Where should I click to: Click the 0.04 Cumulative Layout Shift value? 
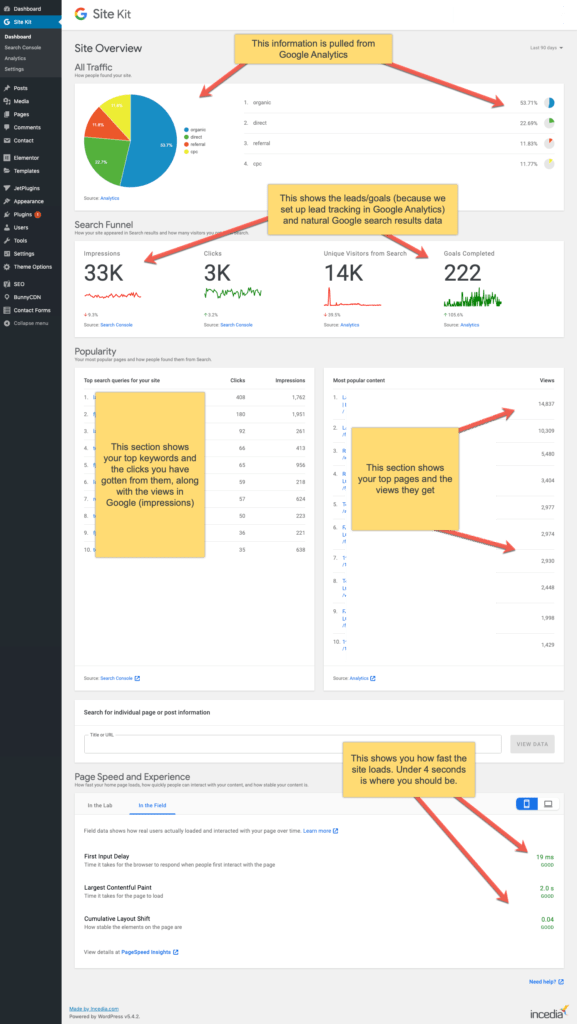pyautogui.click(x=548, y=919)
